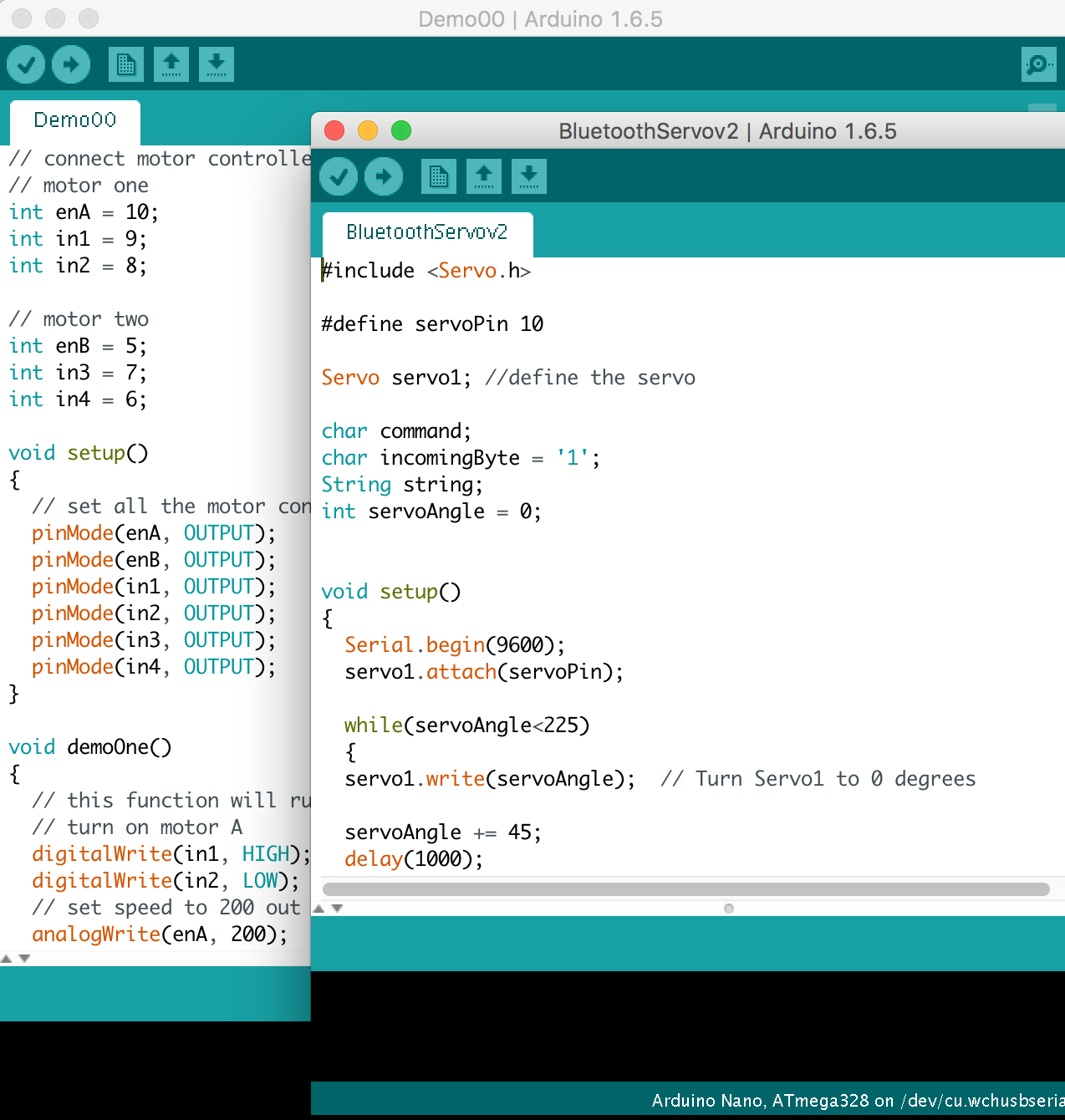Click 'int in2 = 8;' in Demo00
This screenshot has height=1120, width=1065.
click(x=78, y=266)
